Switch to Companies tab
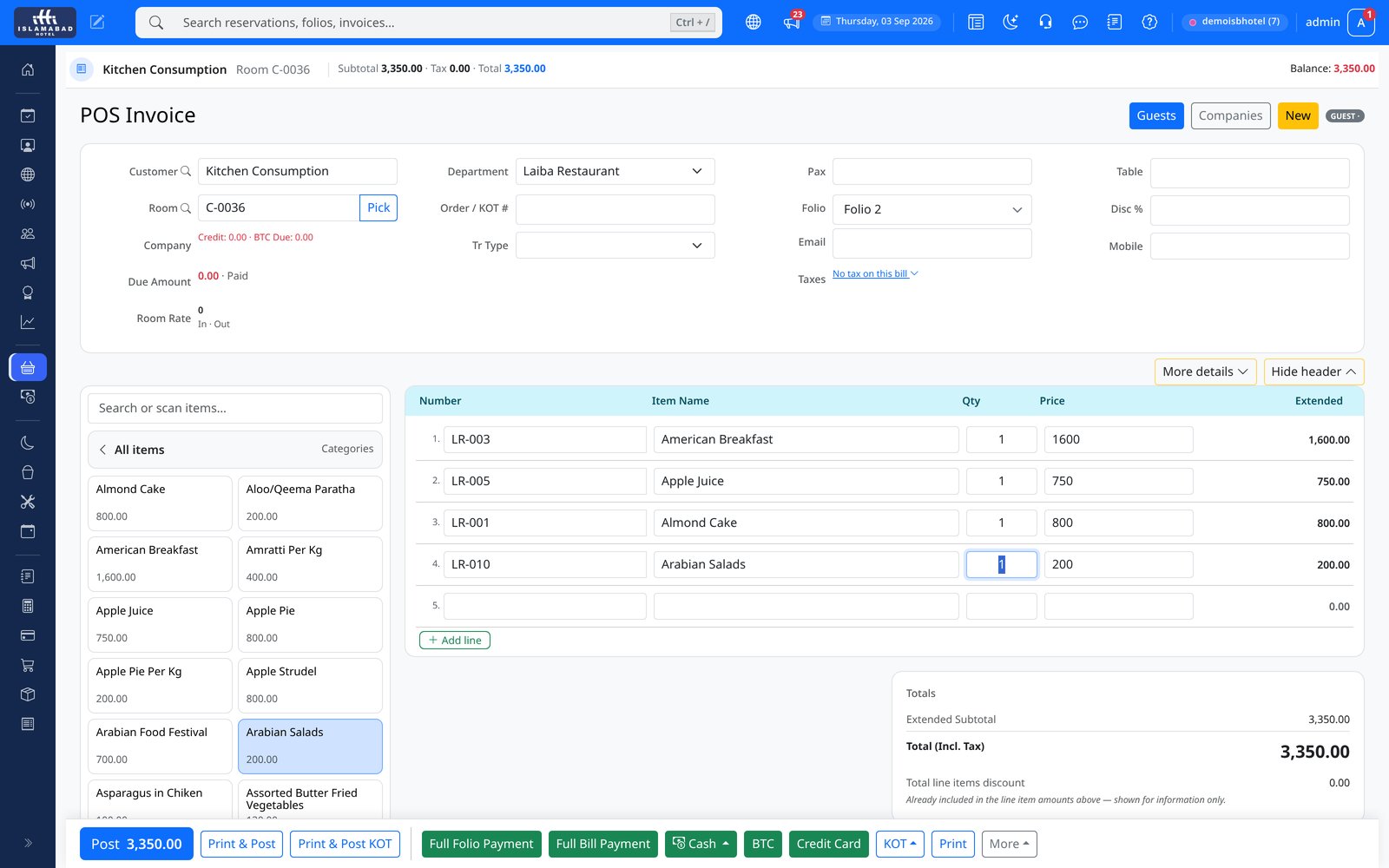 point(1230,115)
